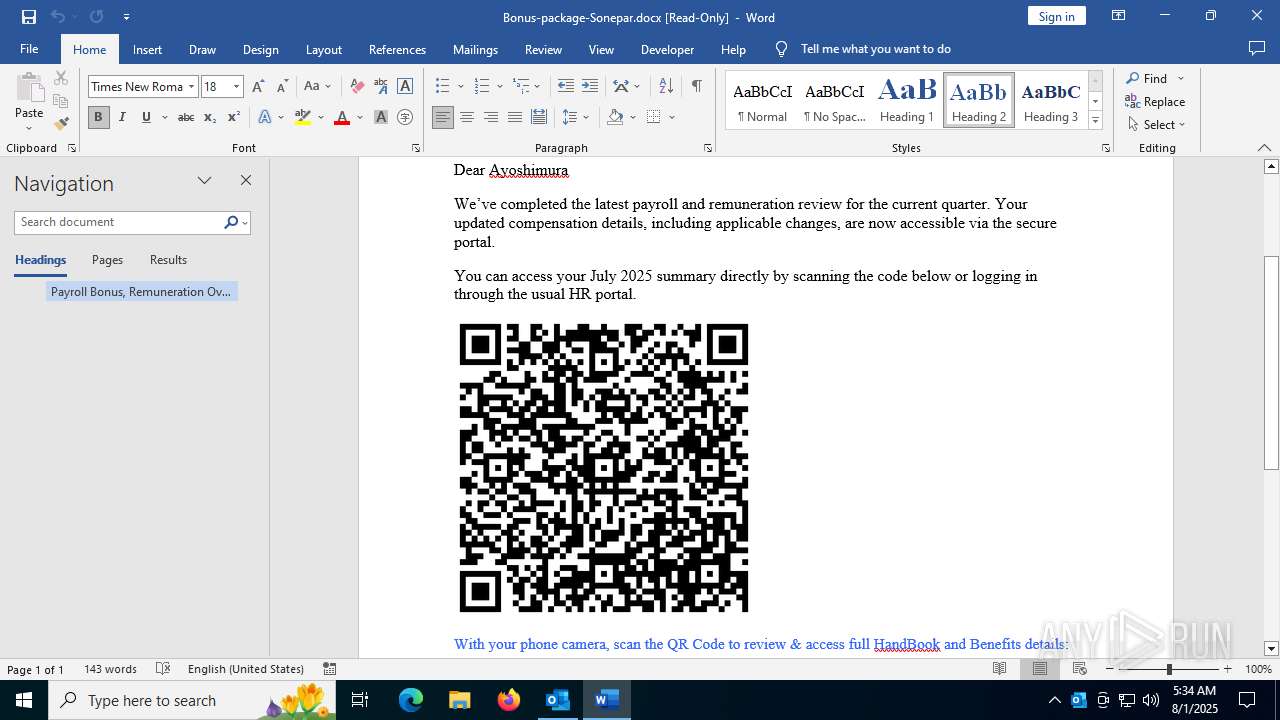Click the Copy icon in Clipboard group
The height and width of the screenshot is (720, 1280).
point(61,101)
